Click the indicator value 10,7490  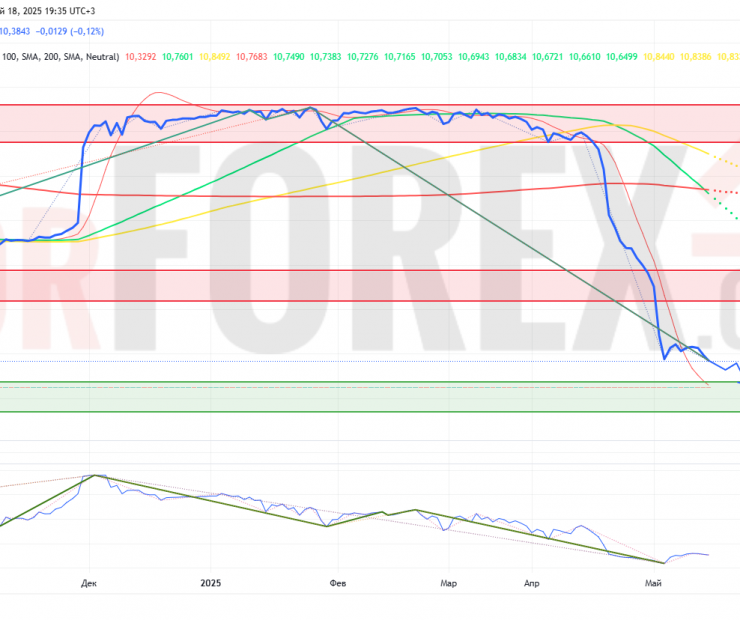coord(288,57)
